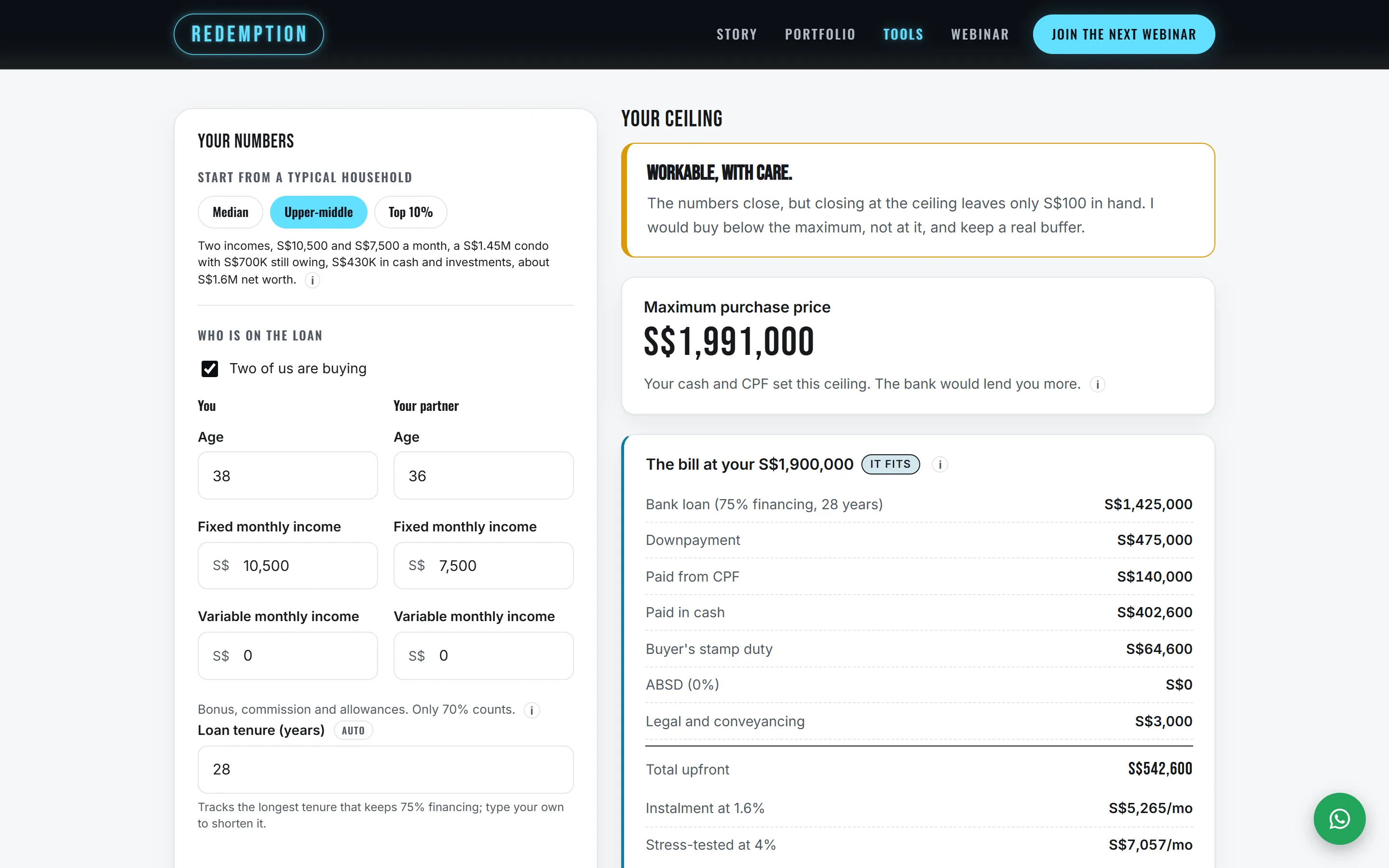Viewport: 1389px width, 868px height.
Task: Click the S$1,991,000 maximum purchase price
Action: coord(729,341)
